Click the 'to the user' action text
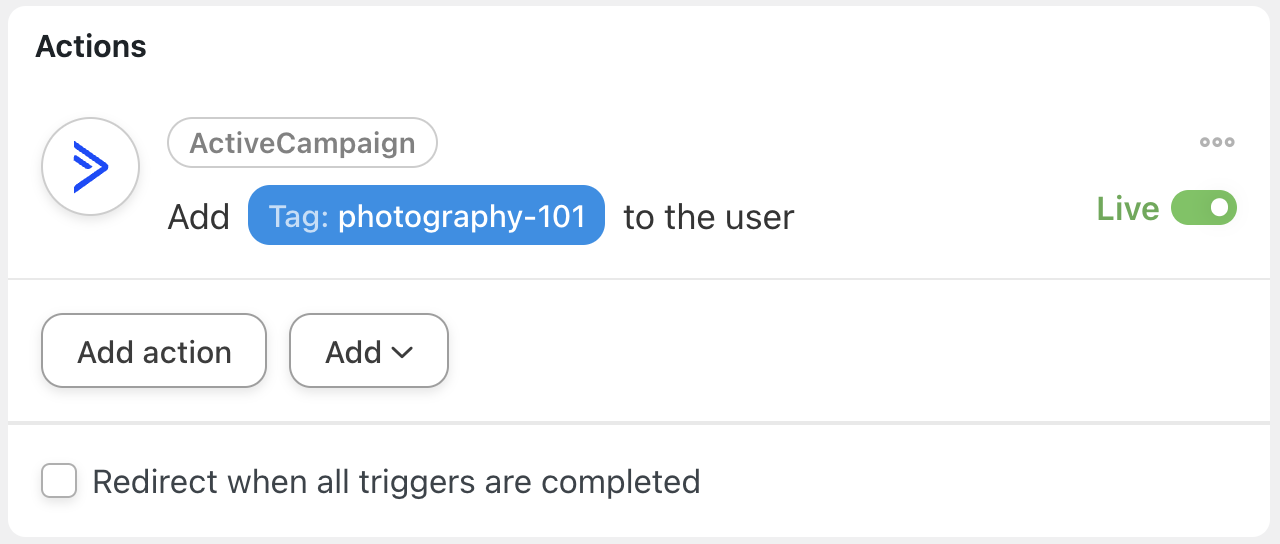The image size is (1280, 544). 708,216
